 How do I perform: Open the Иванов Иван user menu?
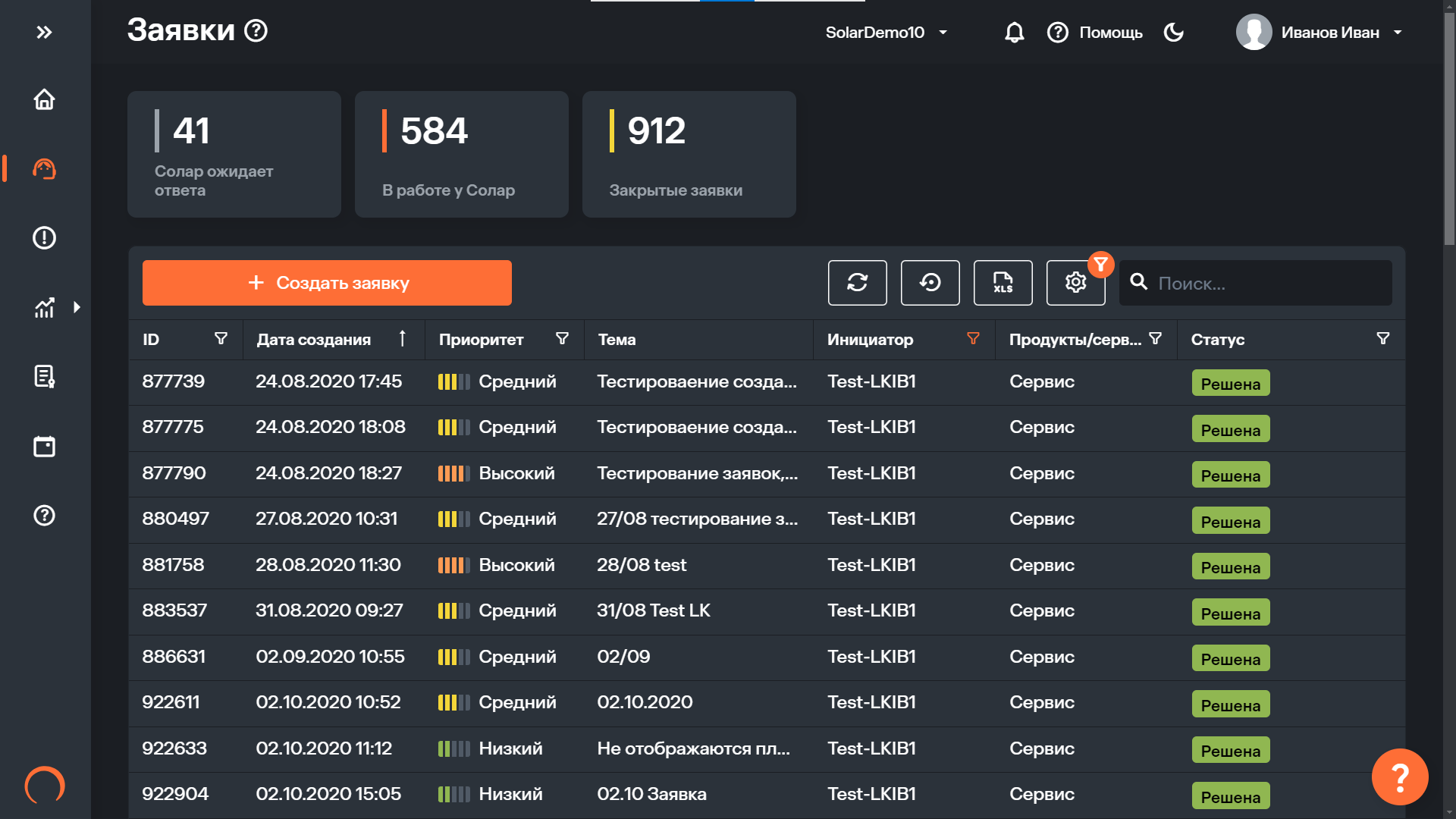1319,33
